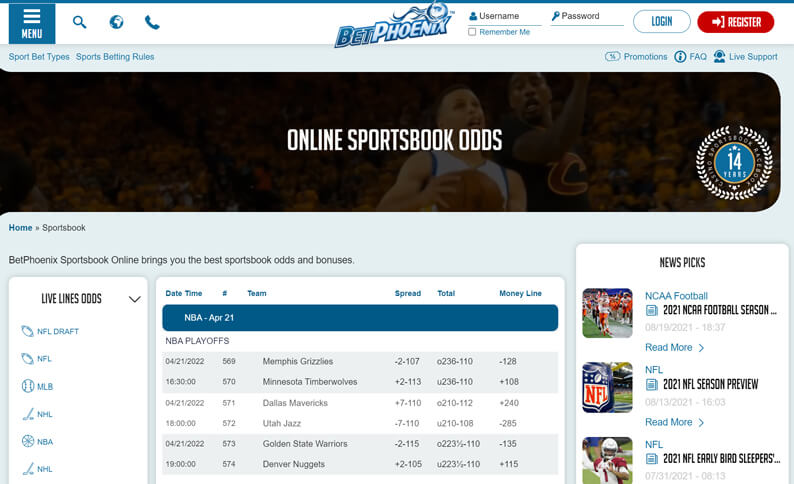Open the globe language icon
This screenshot has height=484, width=794.
pos(116,22)
